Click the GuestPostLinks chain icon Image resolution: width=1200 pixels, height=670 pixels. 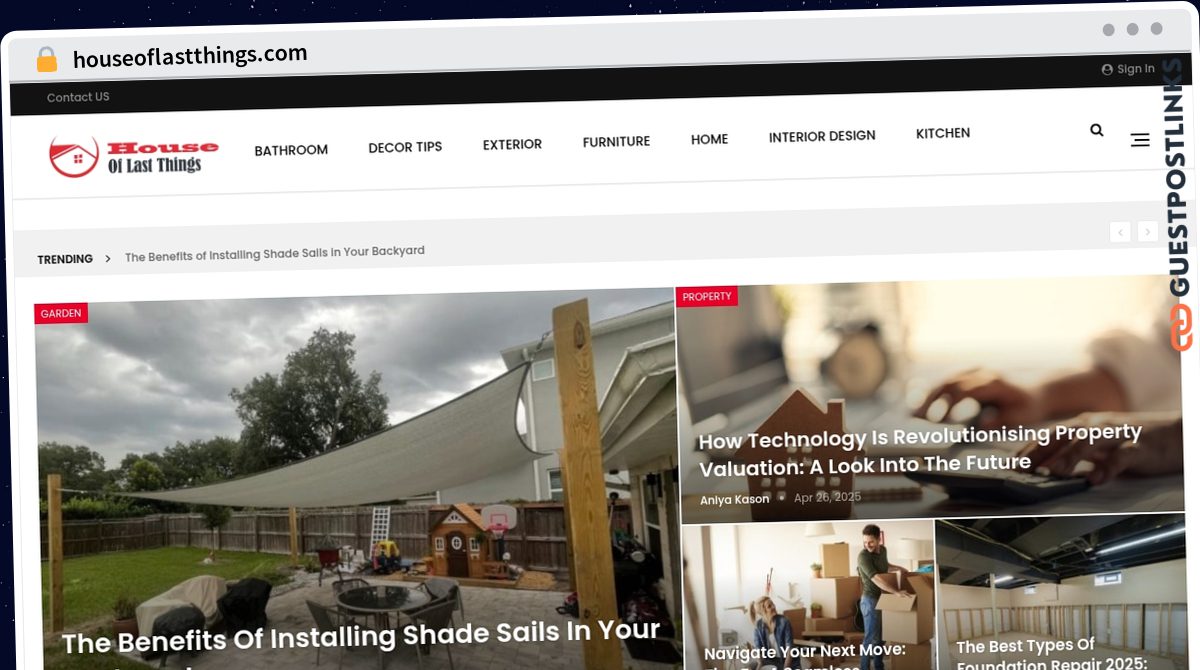(1182, 328)
